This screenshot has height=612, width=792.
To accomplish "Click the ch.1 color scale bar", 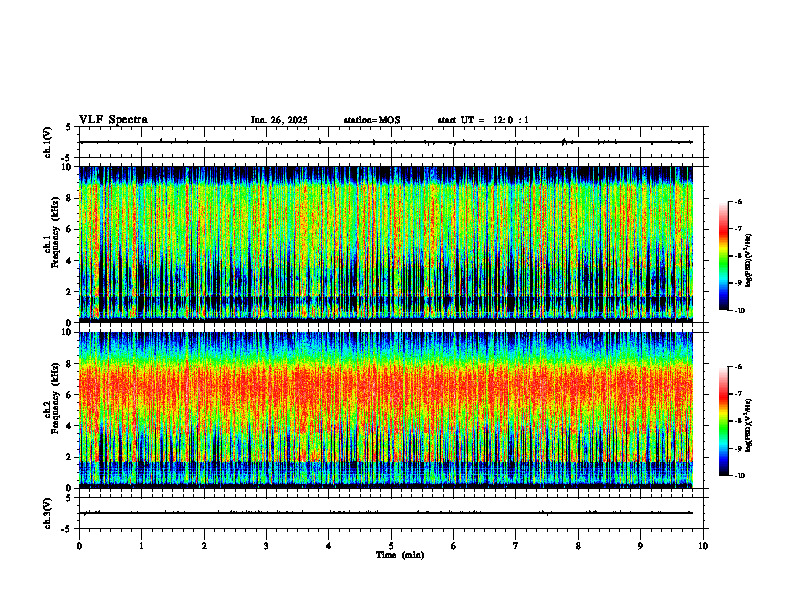I will coord(723,256).
